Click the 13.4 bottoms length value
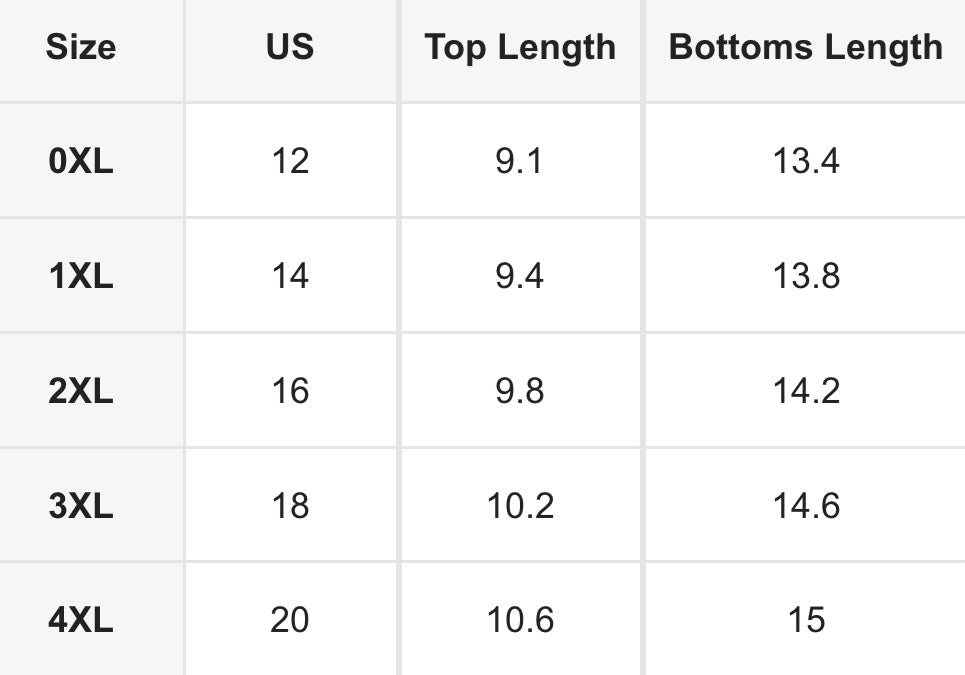Image resolution: width=965 pixels, height=675 pixels. 806,161
